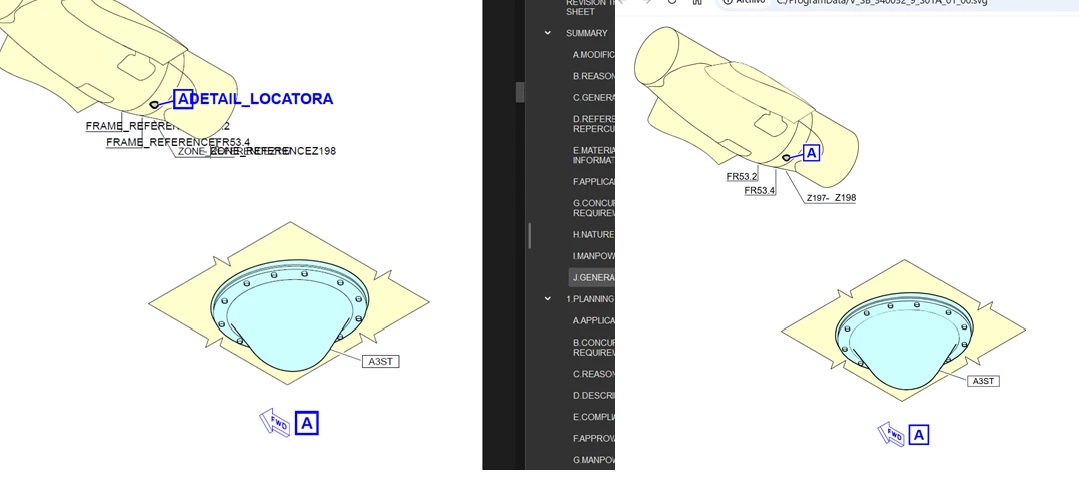Click the Archivo site info chip
The image size is (1079, 491).
tap(746, 3)
